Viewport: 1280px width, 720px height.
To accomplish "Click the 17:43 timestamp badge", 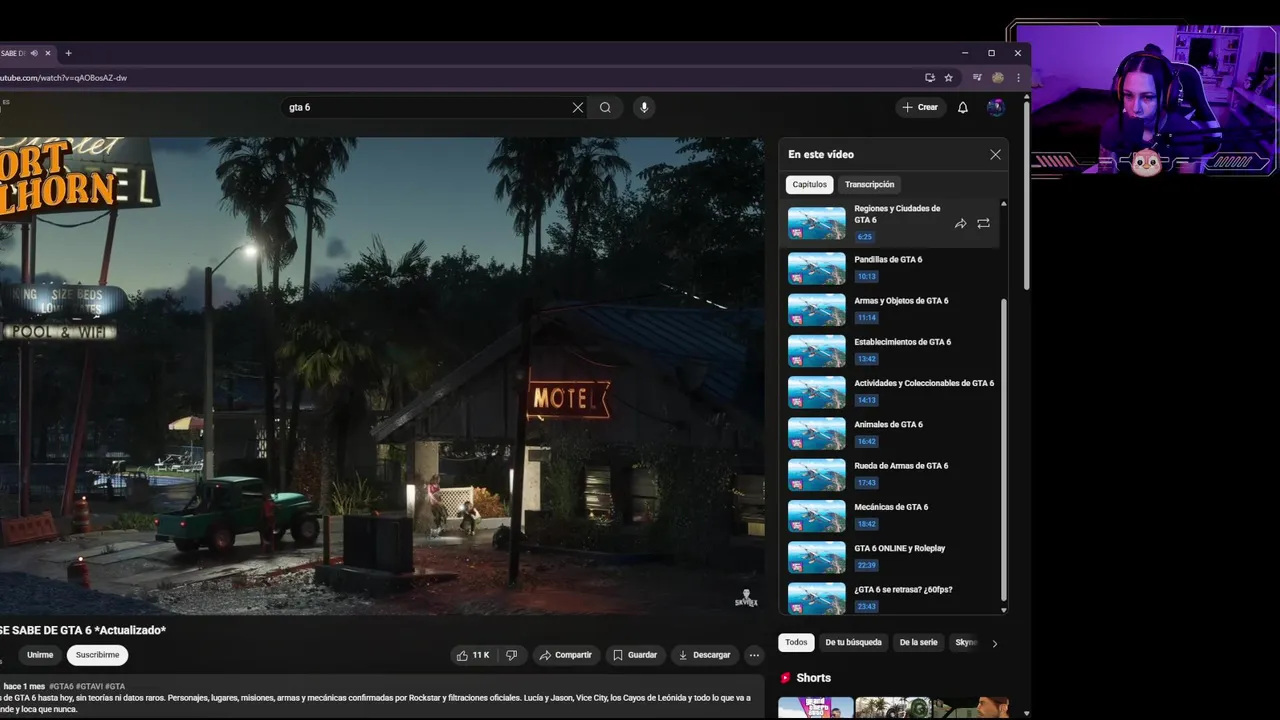I will [866, 483].
